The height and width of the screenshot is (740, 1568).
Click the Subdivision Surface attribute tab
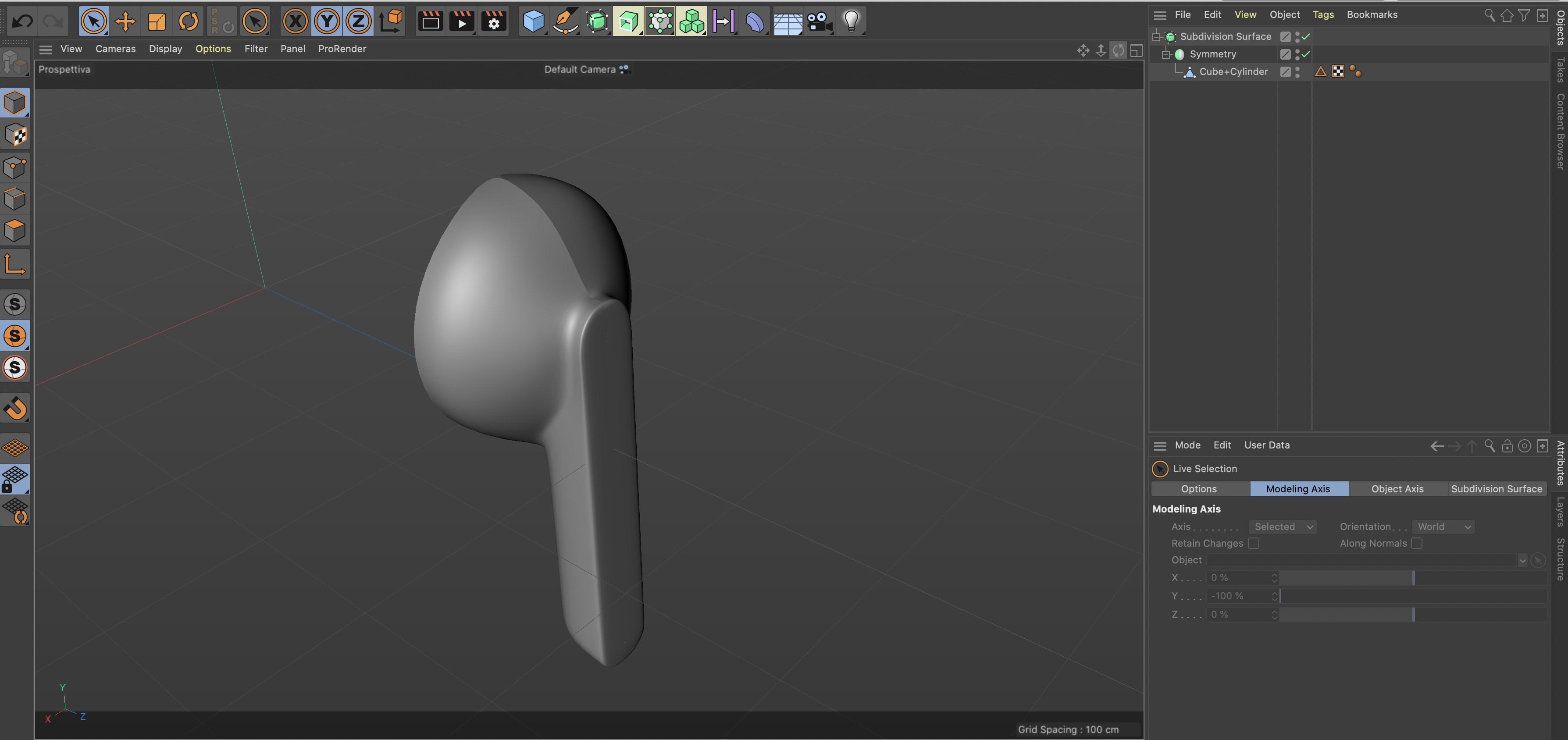pos(1496,489)
